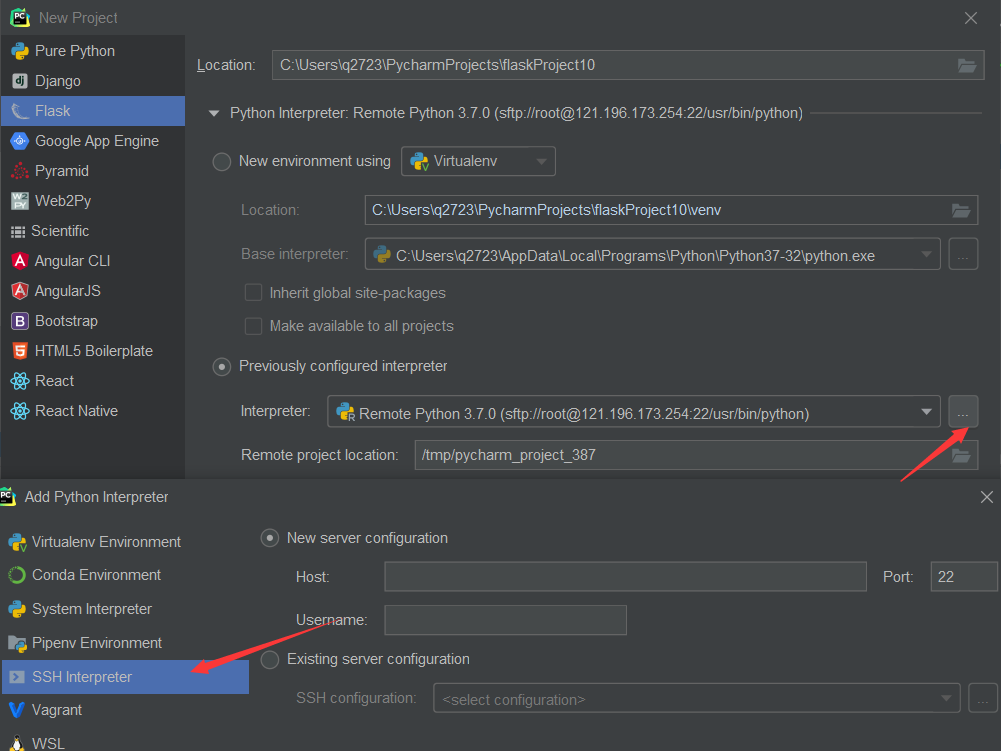The height and width of the screenshot is (751, 1001).
Task: Click the Django project icon
Action: pos(20,81)
